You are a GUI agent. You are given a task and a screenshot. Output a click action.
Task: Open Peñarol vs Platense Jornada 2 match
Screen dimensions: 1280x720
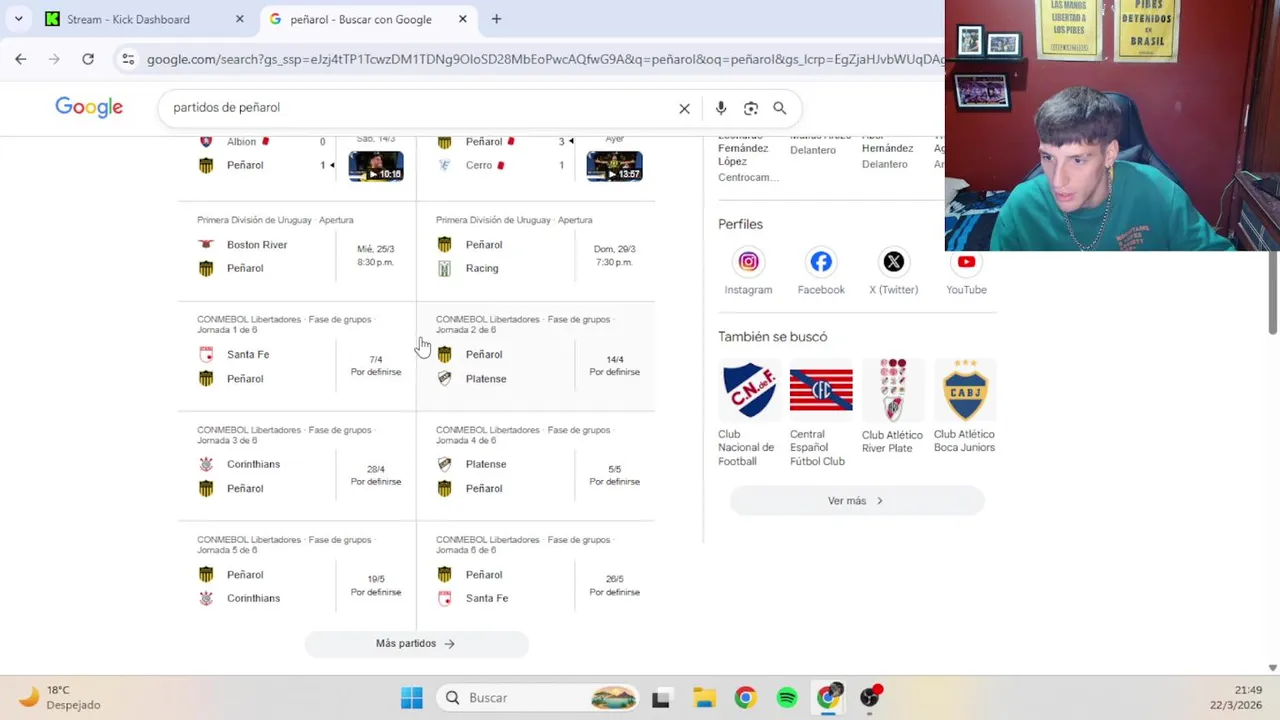tap(536, 356)
